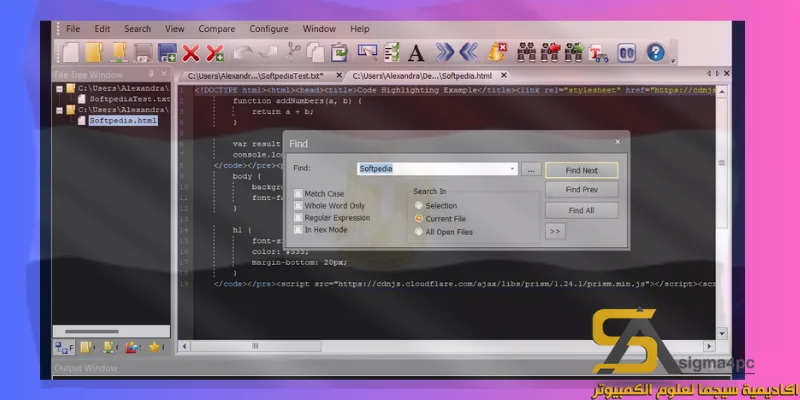800x400 pixels.
Task: Click the plain binoculars Find icon
Action: pyautogui.click(x=526, y=53)
